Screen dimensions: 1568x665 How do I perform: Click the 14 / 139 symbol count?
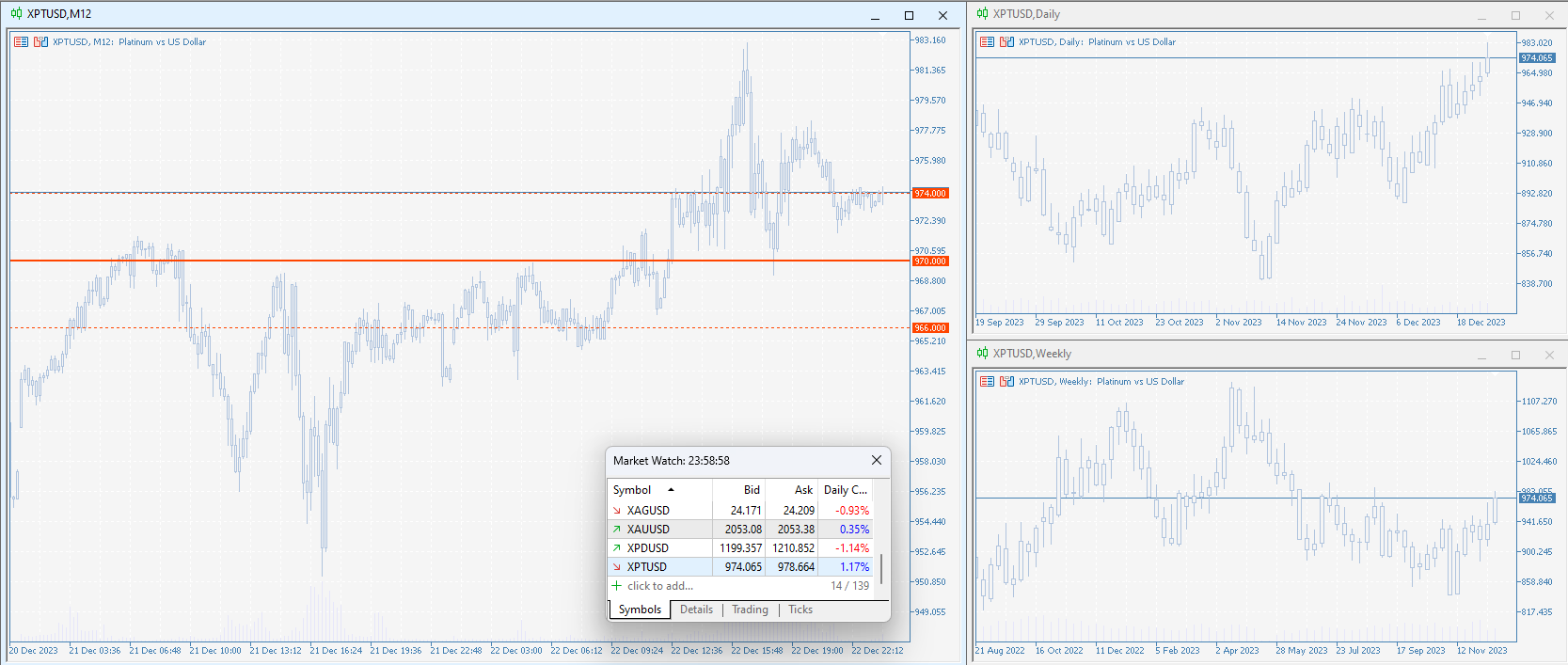tap(850, 586)
